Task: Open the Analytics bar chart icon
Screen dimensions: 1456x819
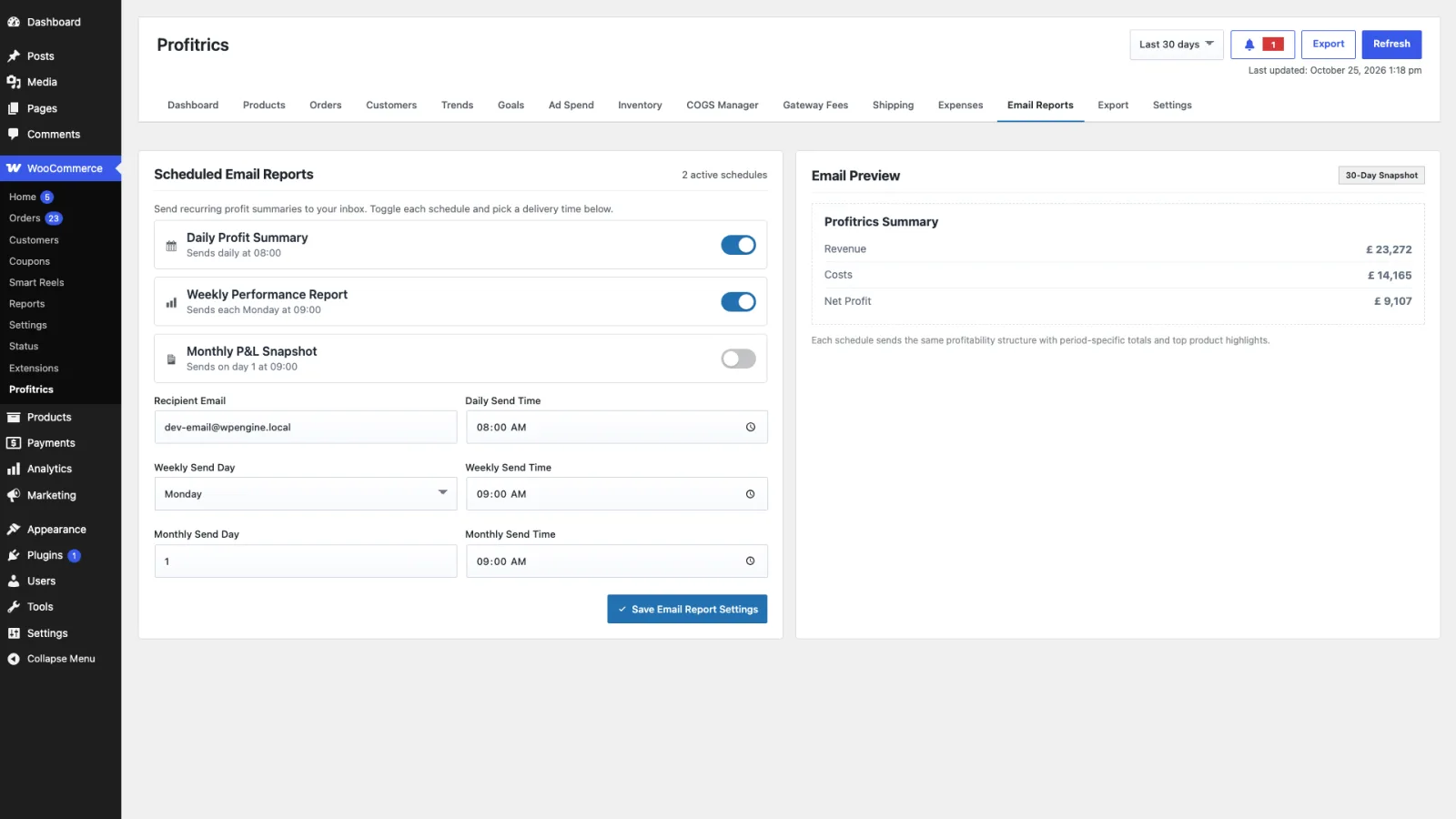Action: tap(14, 469)
